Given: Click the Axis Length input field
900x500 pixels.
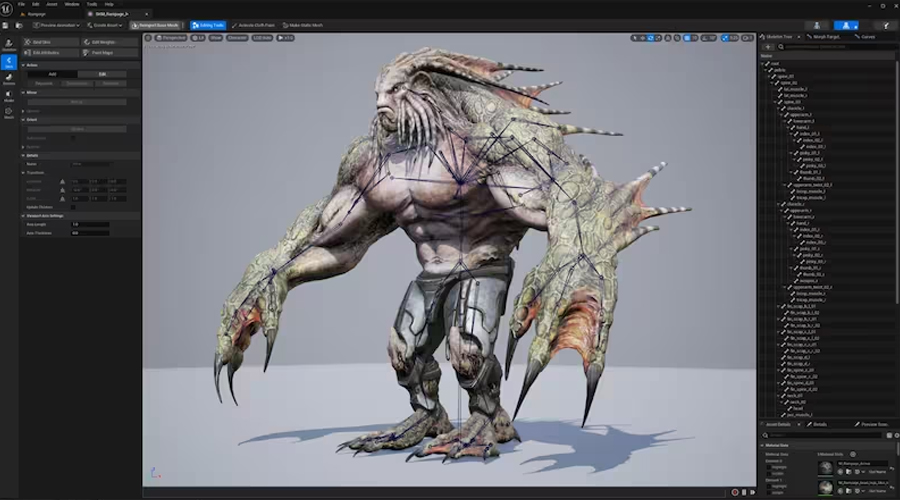Looking at the screenshot, I should click(90, 224).
